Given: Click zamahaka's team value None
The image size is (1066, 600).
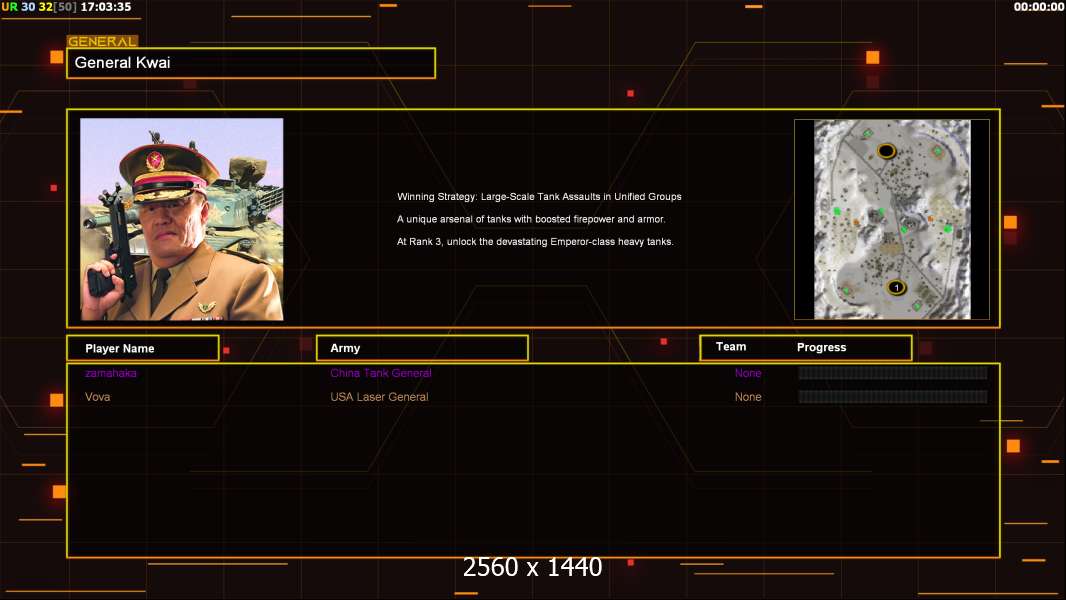Looking at the screenshot, I should coord(748,373).
